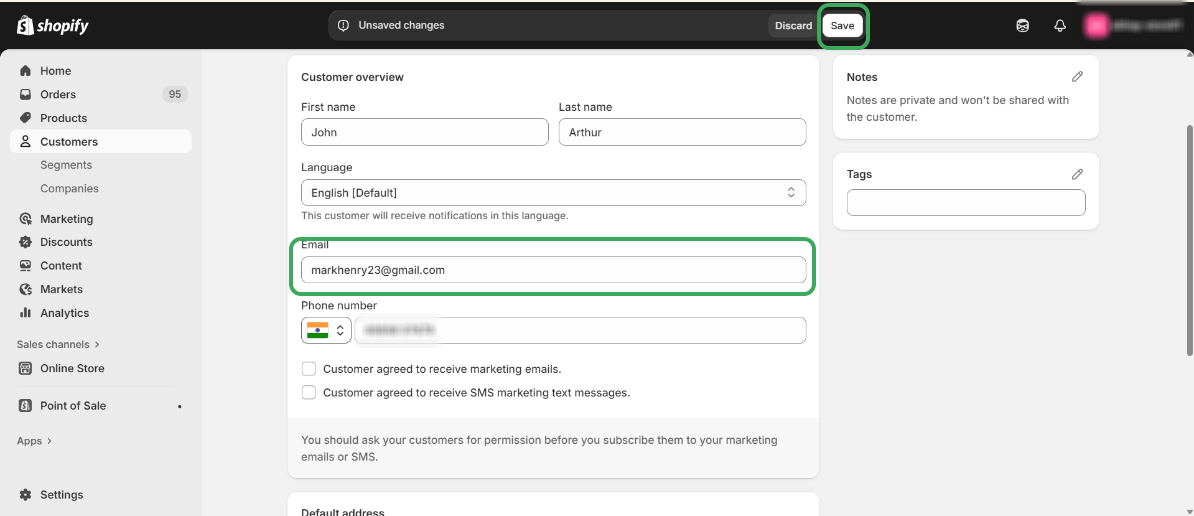Check SMS marketing text messages checkbox
The height and width of the screenshot is (516, 1194).
tap(309, 393)
